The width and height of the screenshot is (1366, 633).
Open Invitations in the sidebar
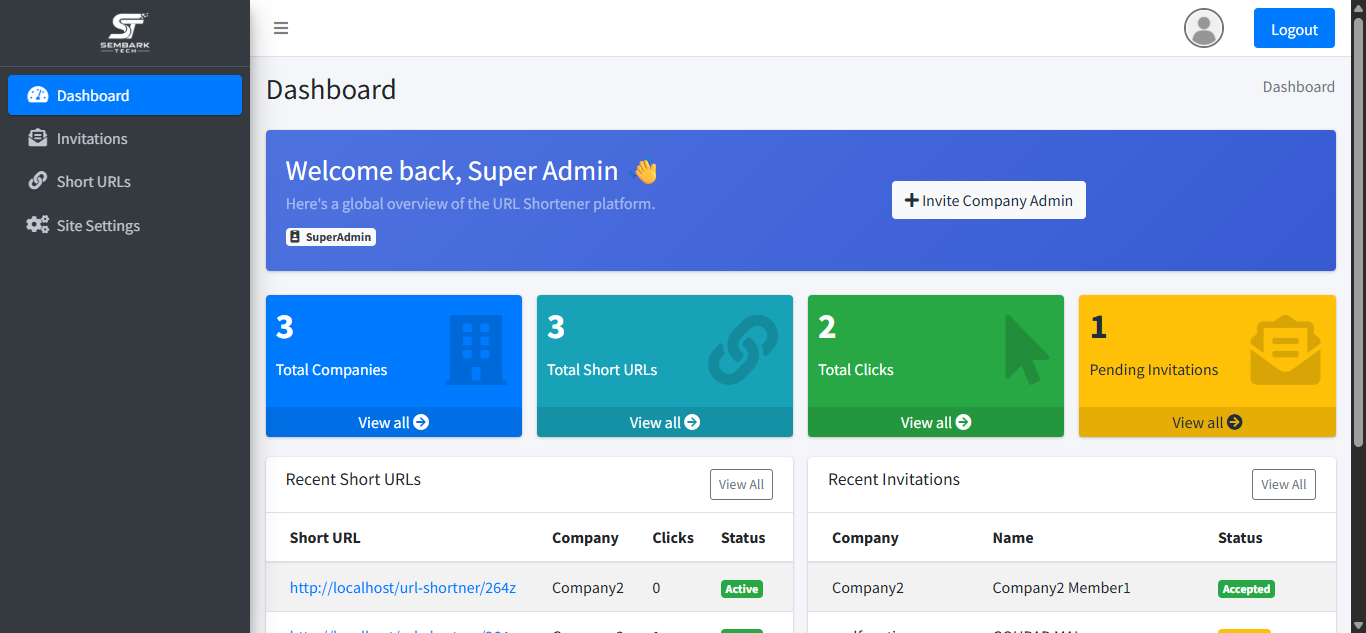[x=125, y=138]
